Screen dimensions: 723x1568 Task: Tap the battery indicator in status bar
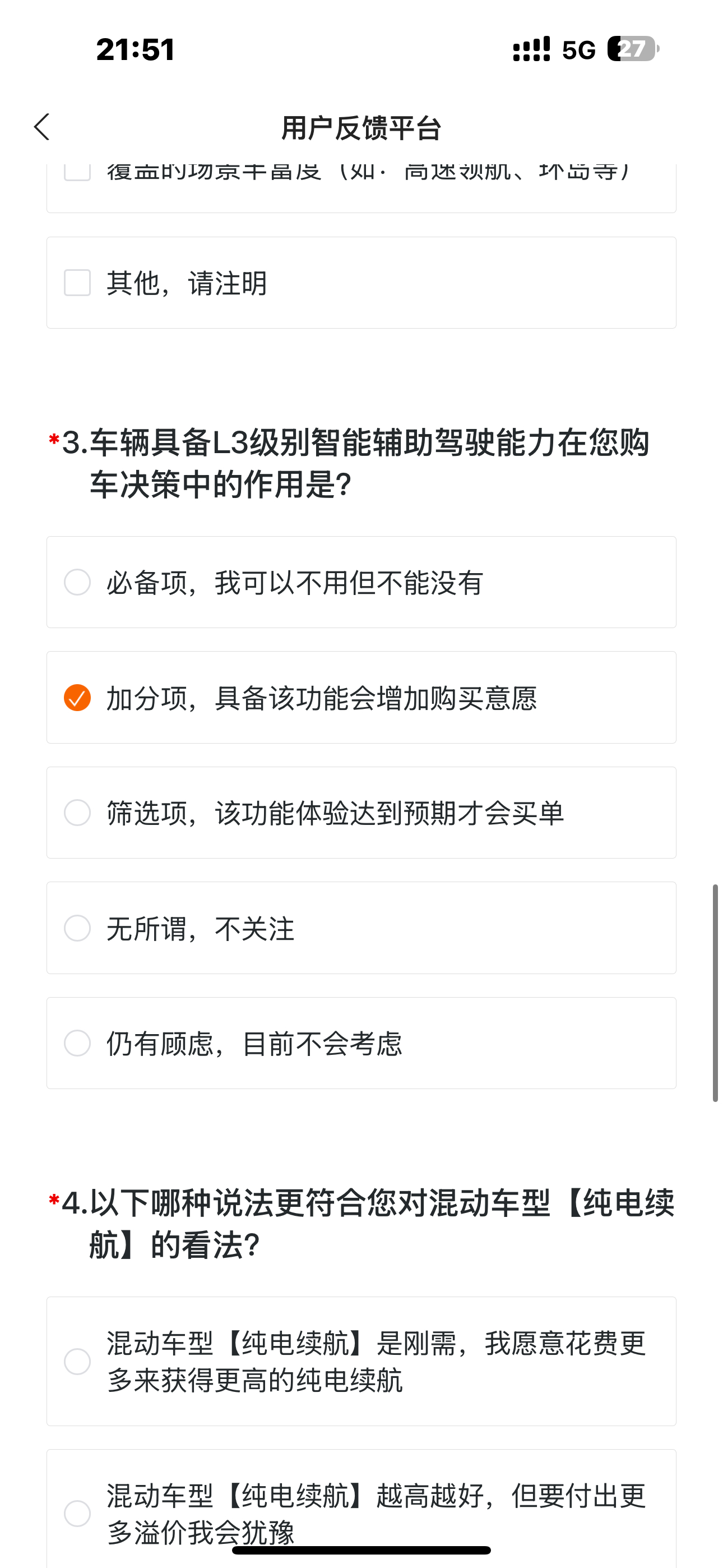tap(633, 49)
